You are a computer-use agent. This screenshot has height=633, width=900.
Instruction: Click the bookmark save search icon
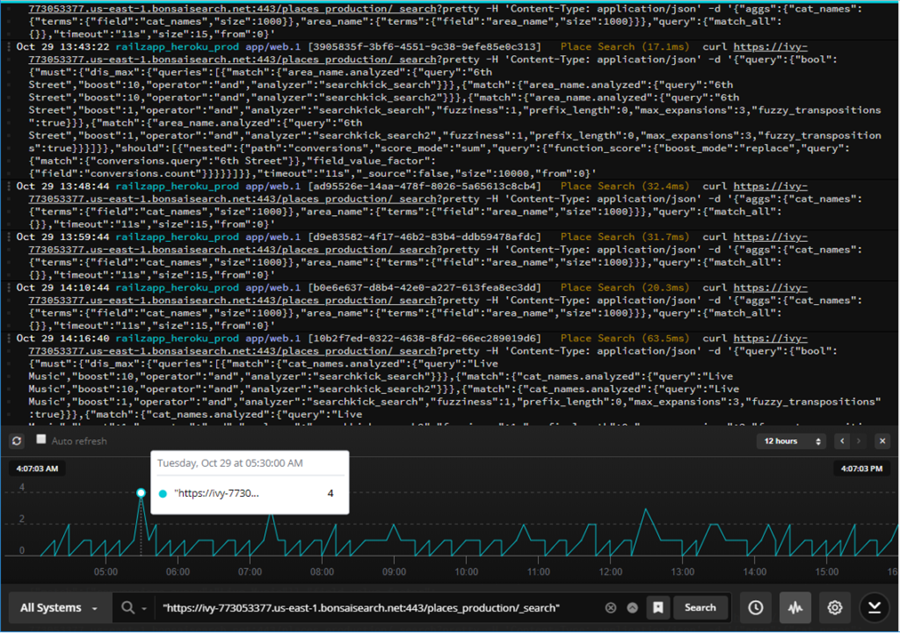pyautogui.click(x=657, y=608)
